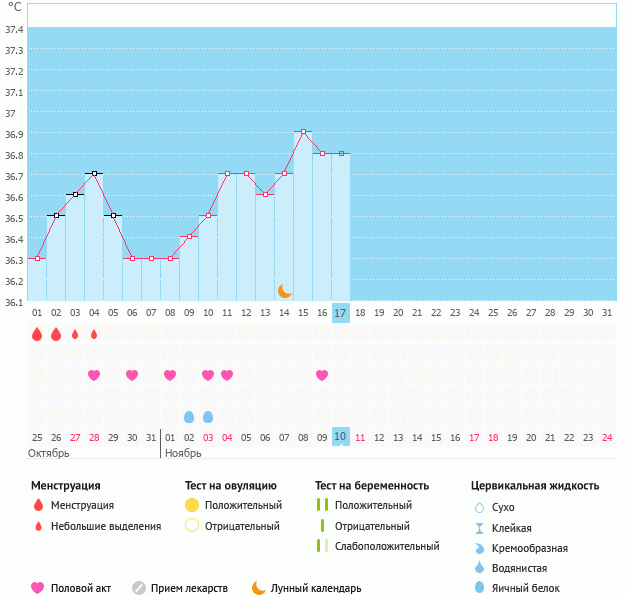Viewport: 626px width, 595px height.
Task: Click the 36.7 temperature point on day 04
Action: click(x=94, y=173)
